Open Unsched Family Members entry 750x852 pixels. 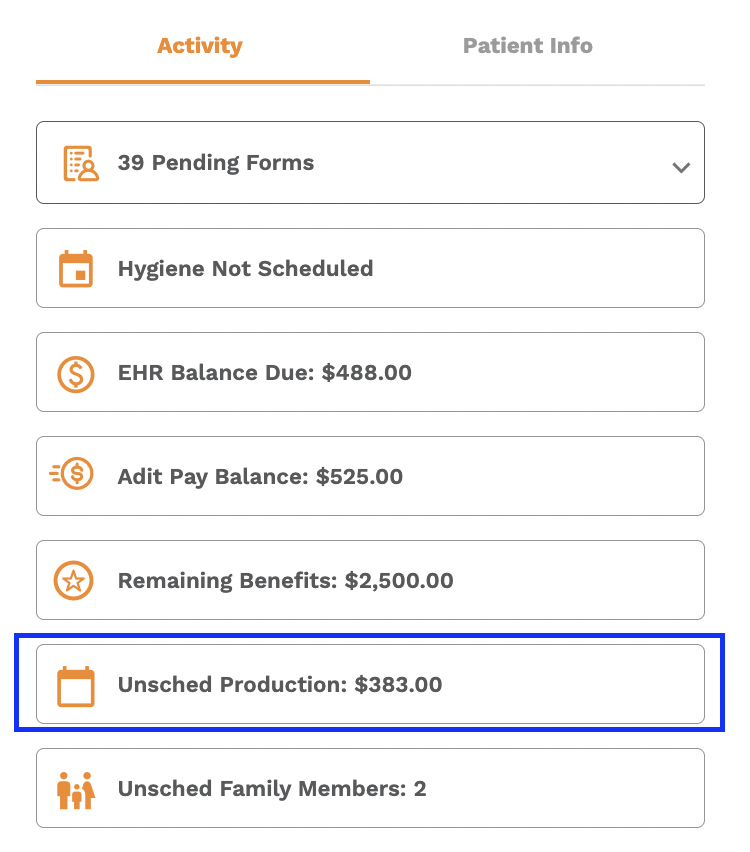(x=370, y=788)
